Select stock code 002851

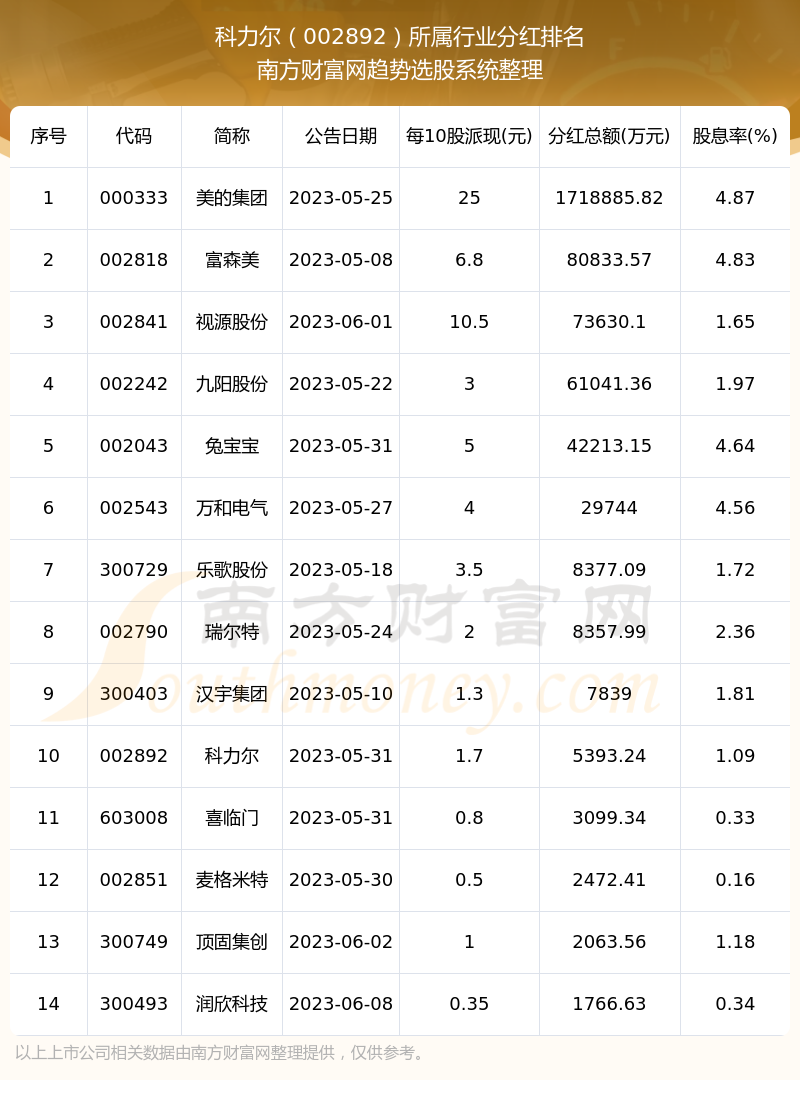134,880
